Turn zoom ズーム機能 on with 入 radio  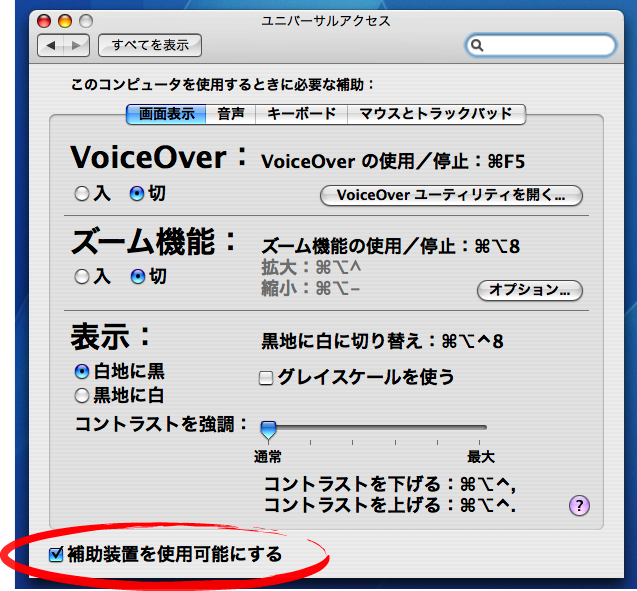click(x=82, y=277)
